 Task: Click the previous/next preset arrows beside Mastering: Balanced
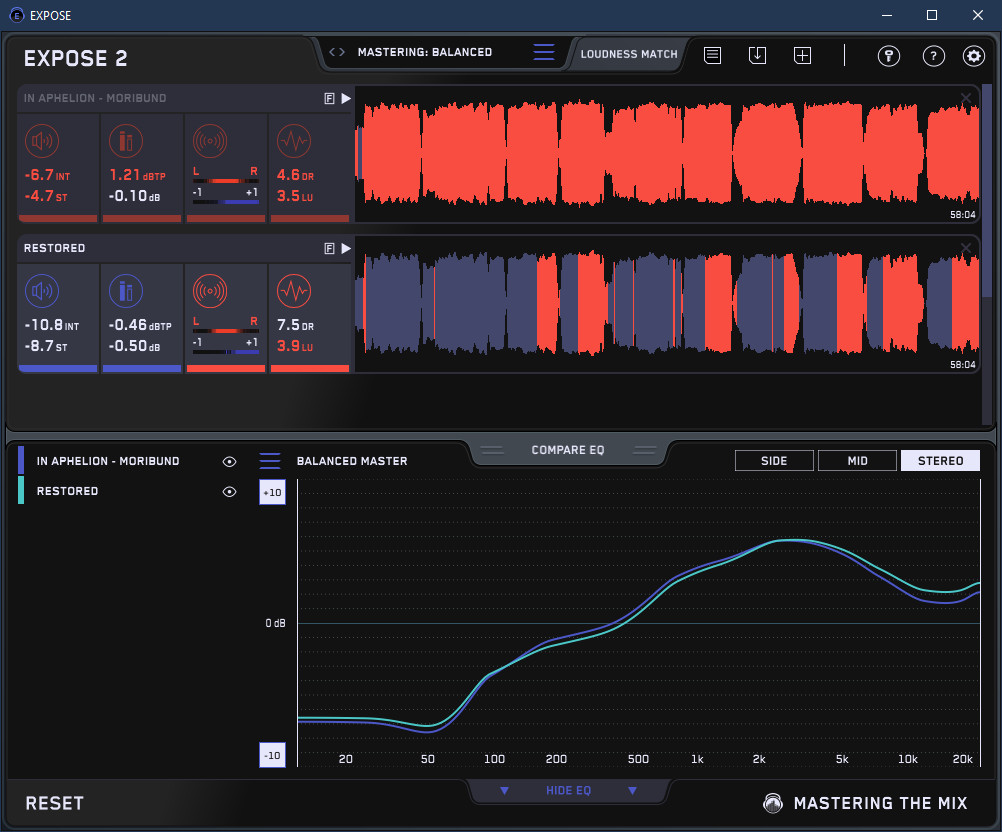[337, 52]
